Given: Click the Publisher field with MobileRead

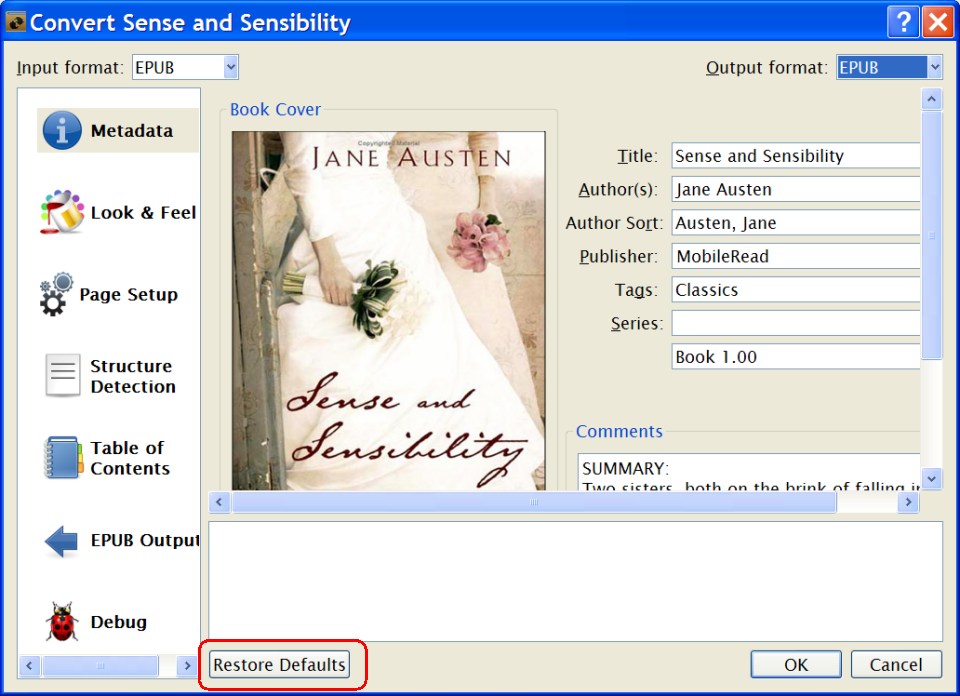Looking at the screenshot, I should tap(795, 256).
